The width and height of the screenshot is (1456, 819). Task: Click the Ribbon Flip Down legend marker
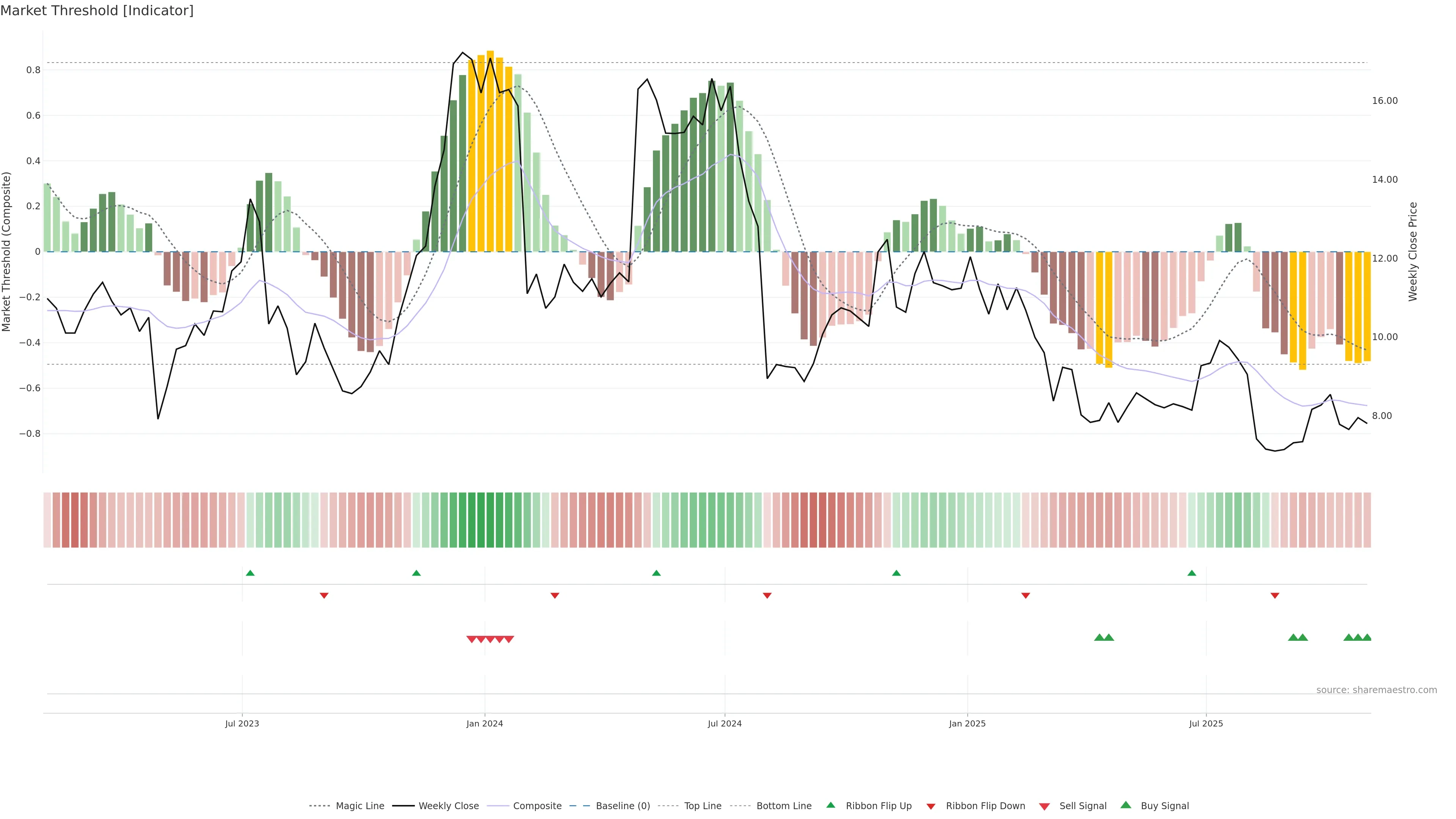[930, 806]
